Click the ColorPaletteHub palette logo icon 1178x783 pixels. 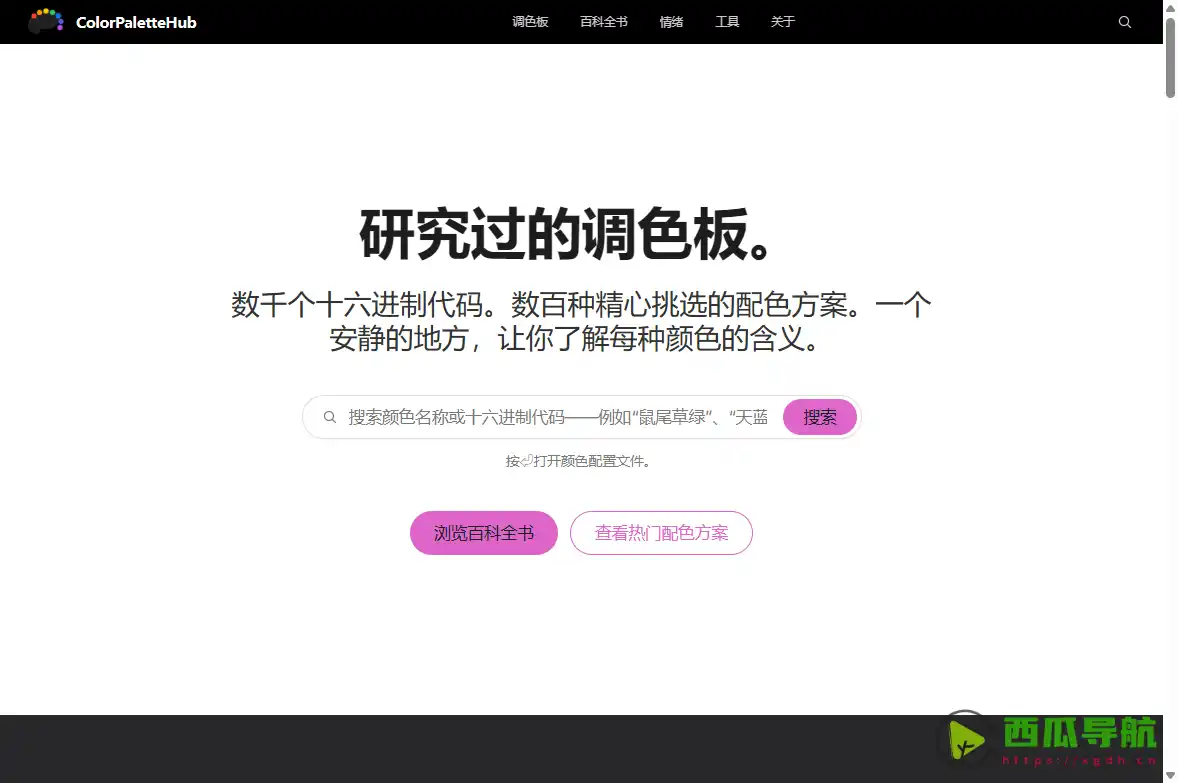(46, 21)
